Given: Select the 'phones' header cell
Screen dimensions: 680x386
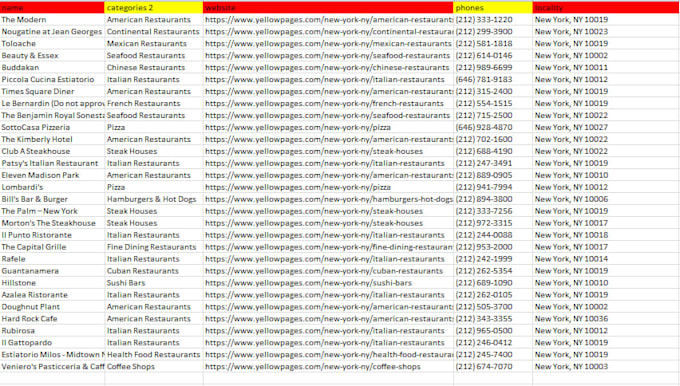Looking at the screenshot, I should point(493,7).
